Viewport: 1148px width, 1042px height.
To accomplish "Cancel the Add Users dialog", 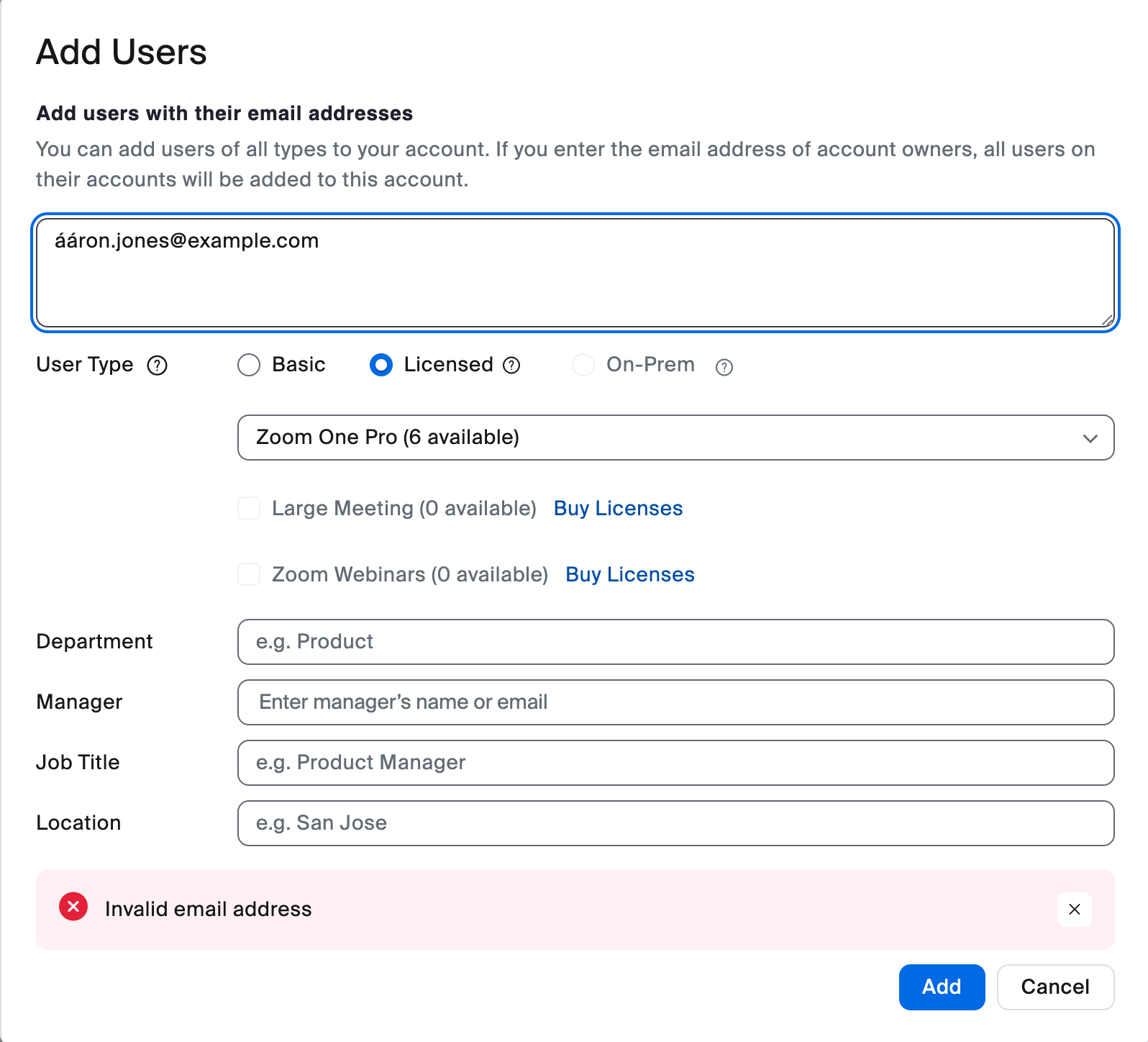I will click(1055, 987).
